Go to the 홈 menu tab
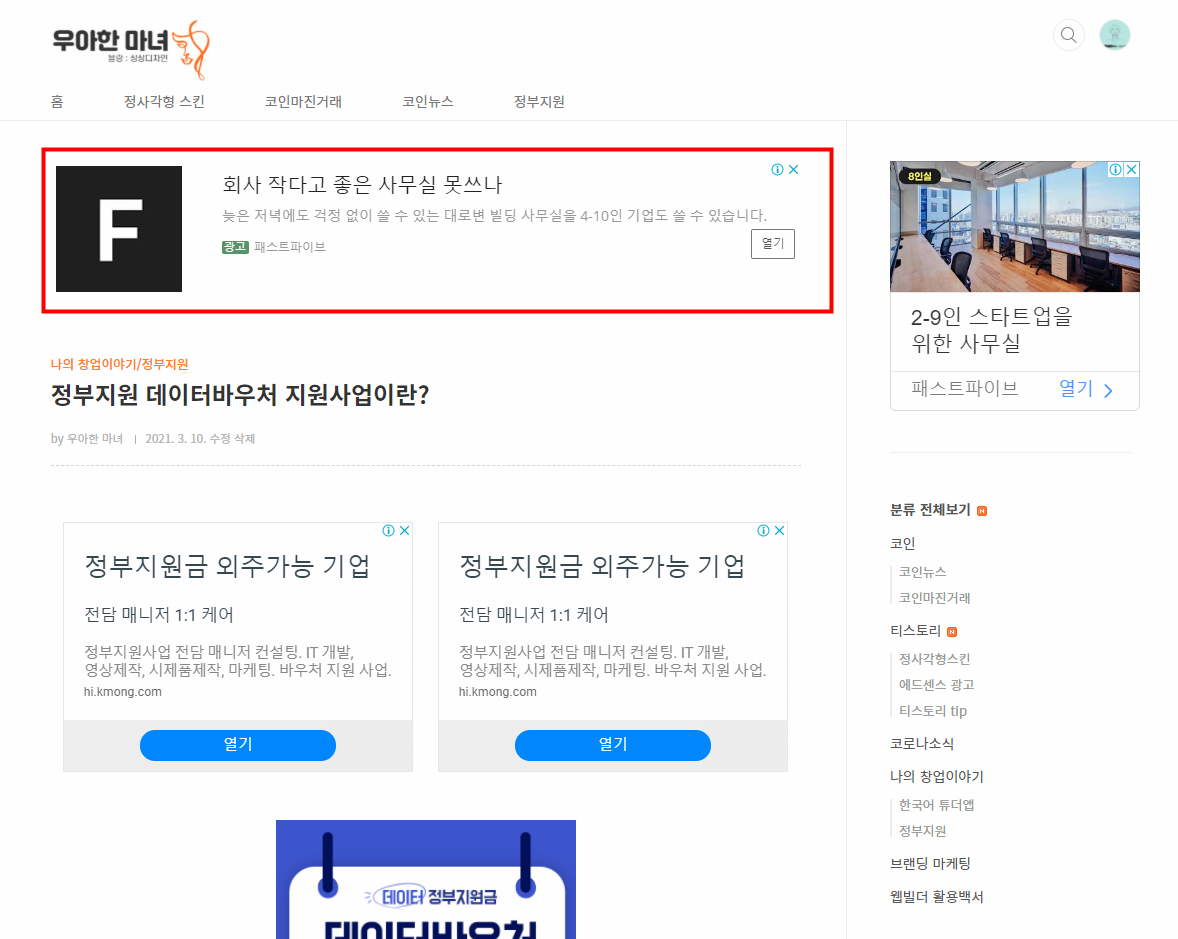The width and height of the screenshot is (1178, 939). click(x=57, y=101)
